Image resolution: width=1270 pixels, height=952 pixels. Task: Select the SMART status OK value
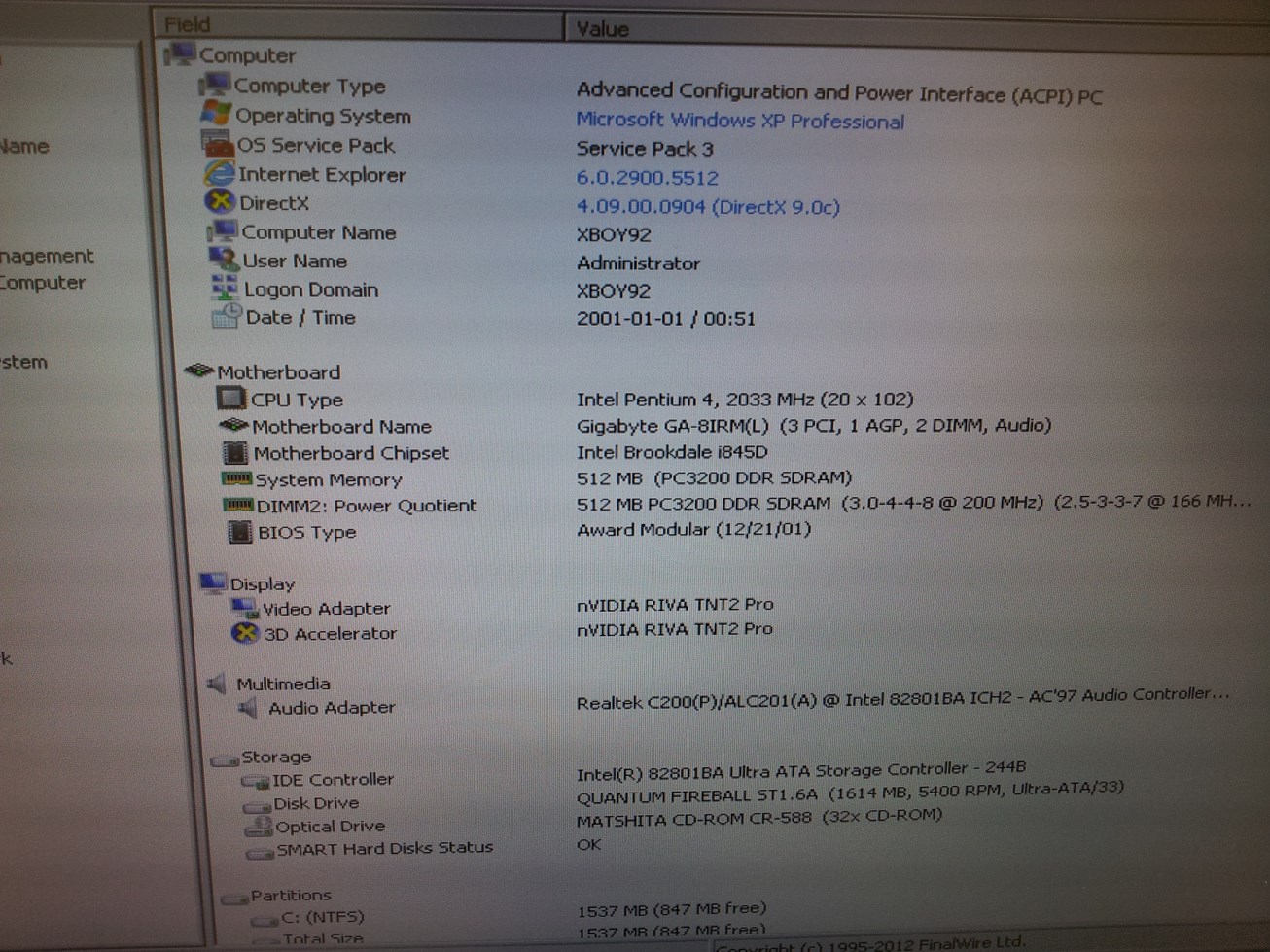589,844
